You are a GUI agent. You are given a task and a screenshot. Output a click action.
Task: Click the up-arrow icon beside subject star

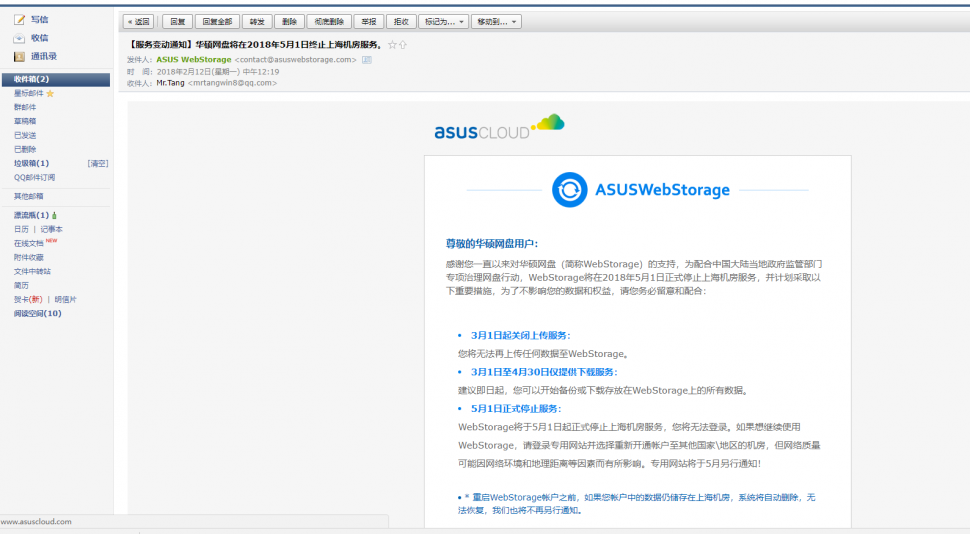tap(403, 45)
